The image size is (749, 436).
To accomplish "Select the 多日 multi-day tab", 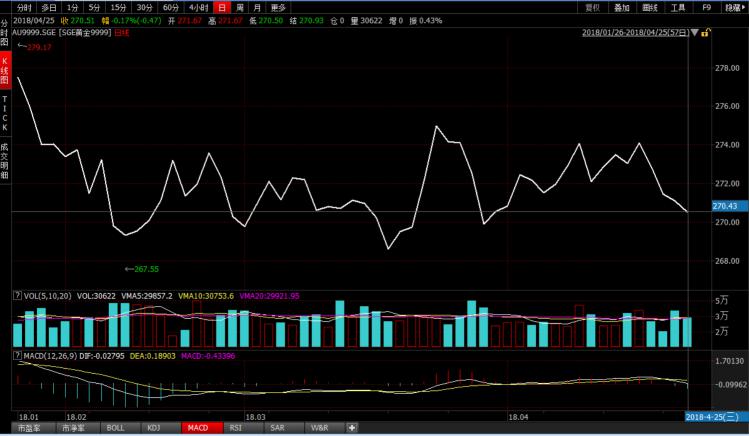I will 49,7.
